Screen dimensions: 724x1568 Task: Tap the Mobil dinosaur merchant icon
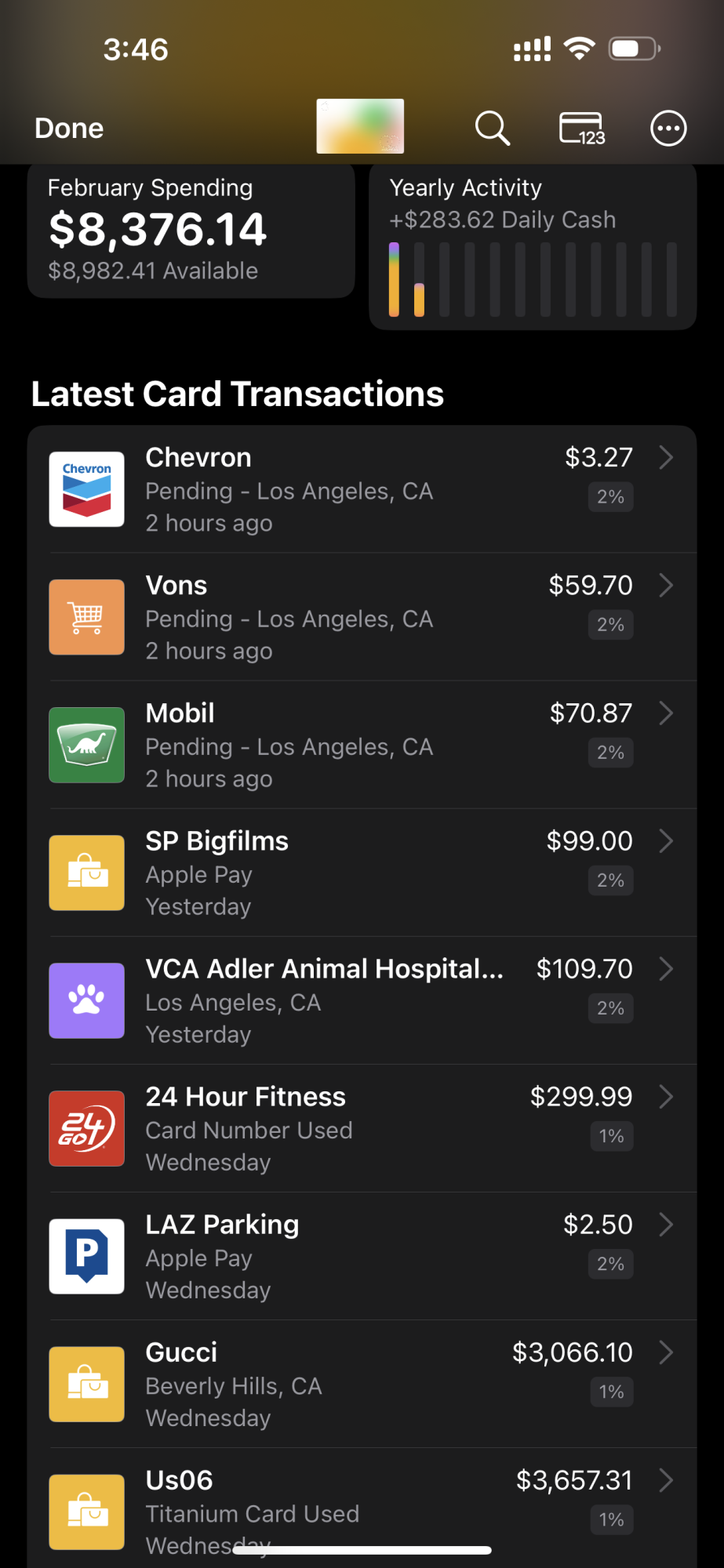coord(87,745)
